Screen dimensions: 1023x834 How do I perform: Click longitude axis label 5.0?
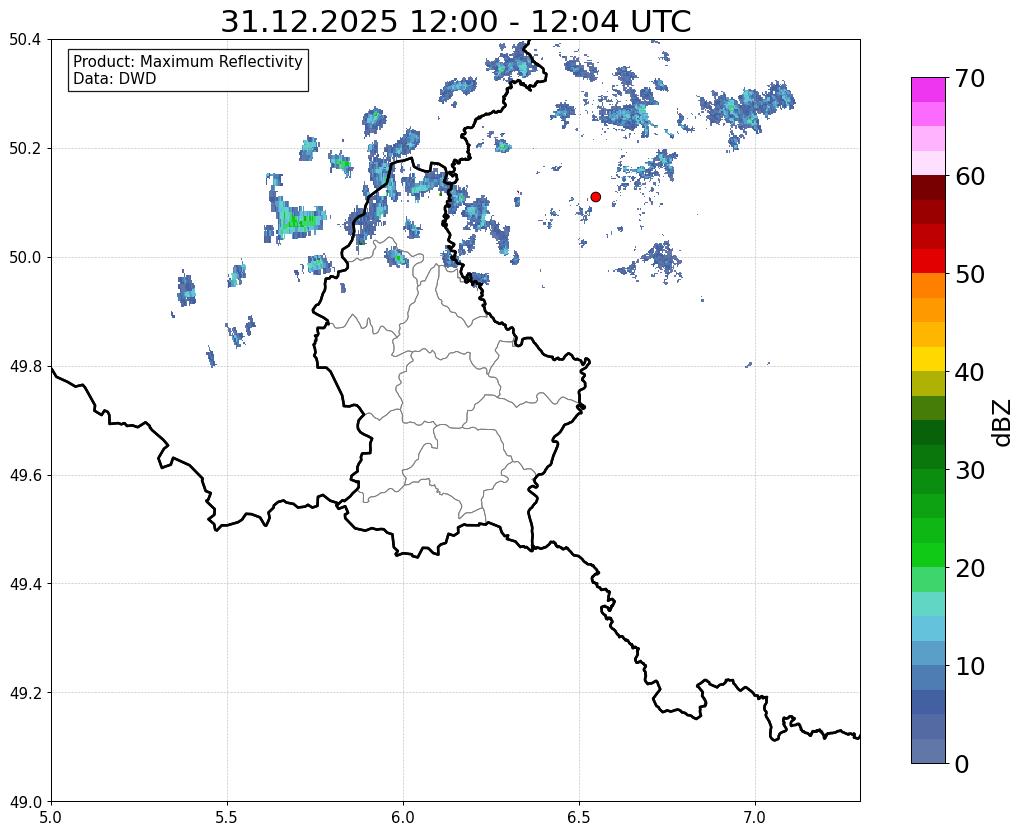[x=51, y=817]
